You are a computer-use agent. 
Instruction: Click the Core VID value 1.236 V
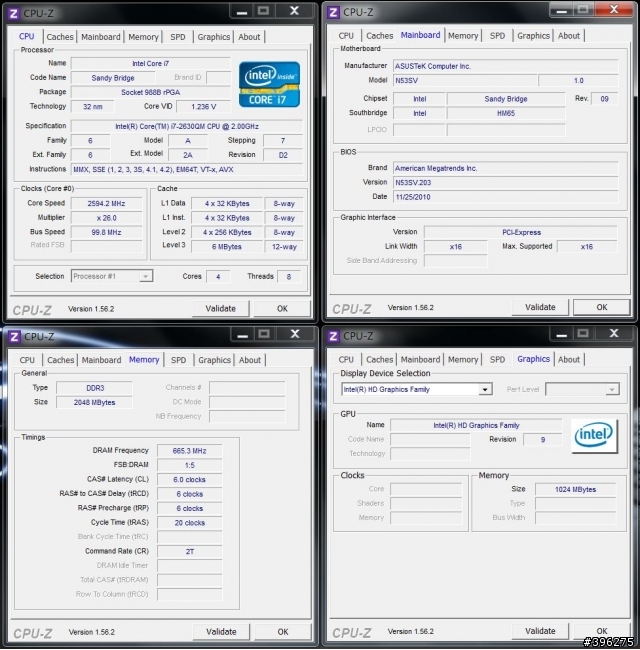[204, 107]
